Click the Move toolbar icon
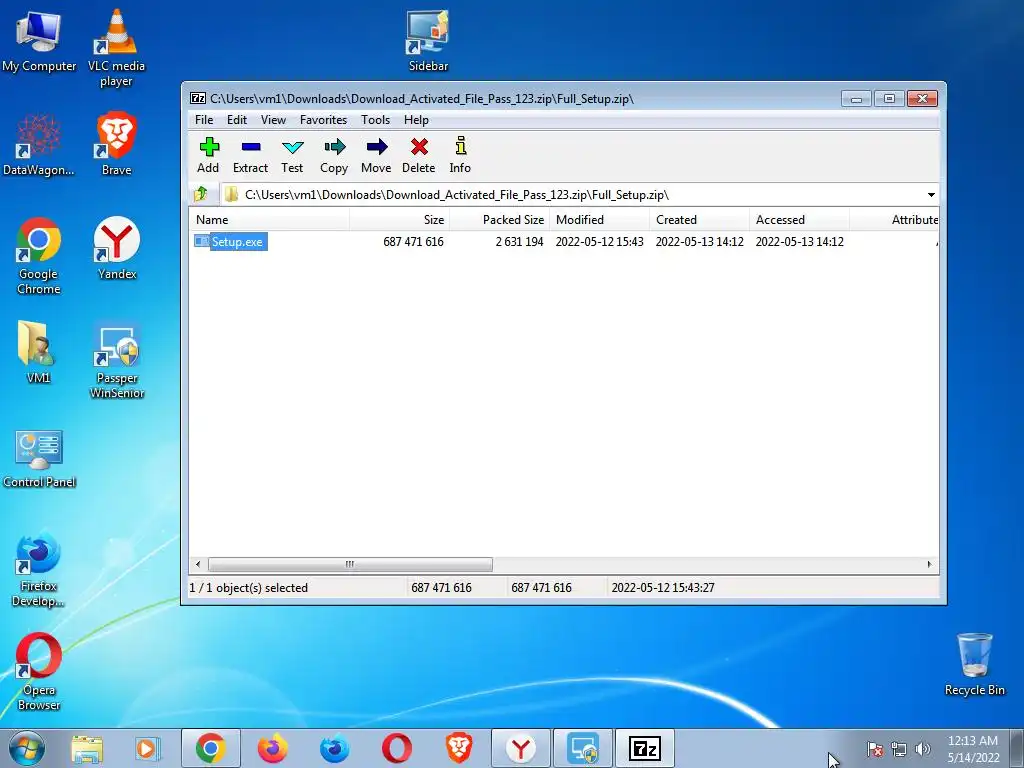 pos(376,155)
